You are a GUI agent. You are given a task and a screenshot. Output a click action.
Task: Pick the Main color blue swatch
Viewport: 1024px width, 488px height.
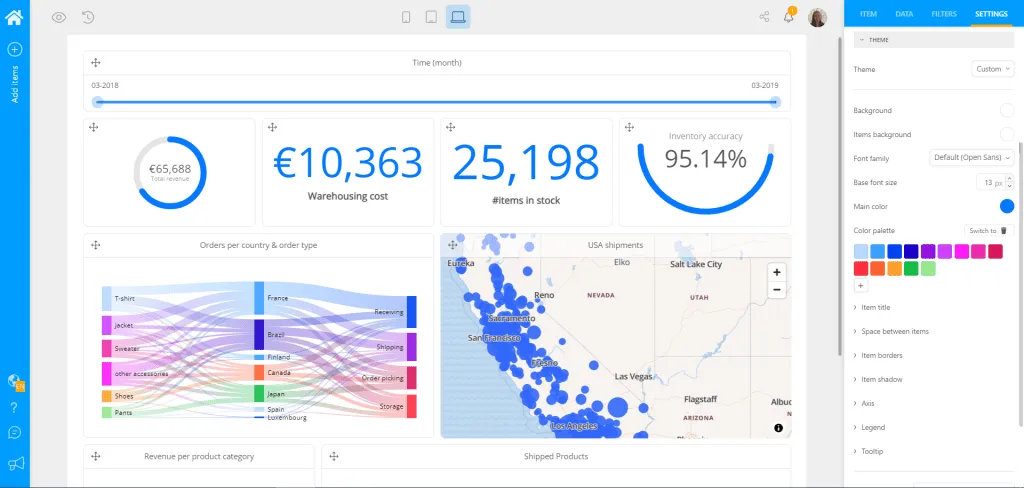[1006, 206]
